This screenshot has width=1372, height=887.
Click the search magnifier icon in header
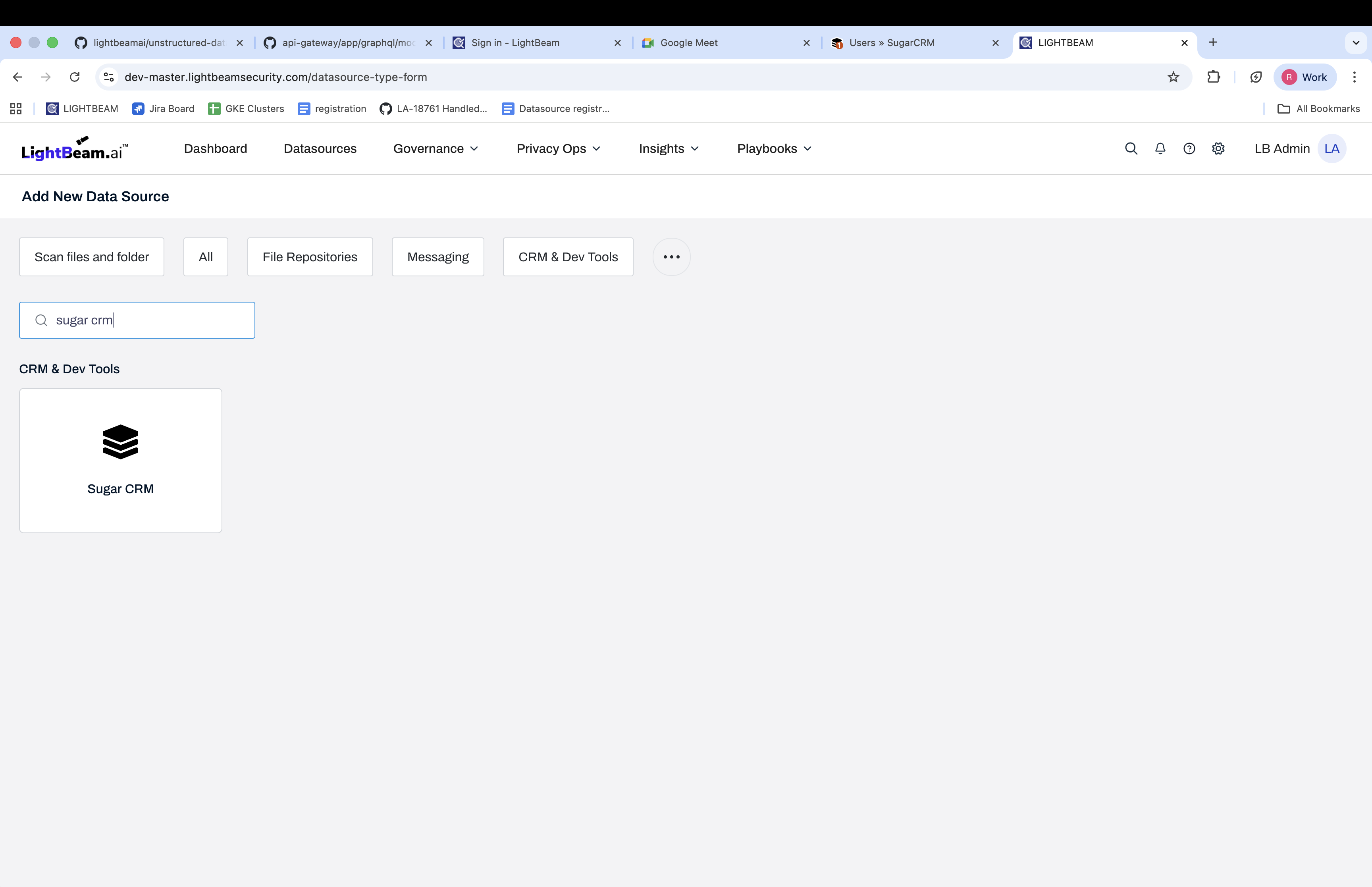coord(1131,148)
